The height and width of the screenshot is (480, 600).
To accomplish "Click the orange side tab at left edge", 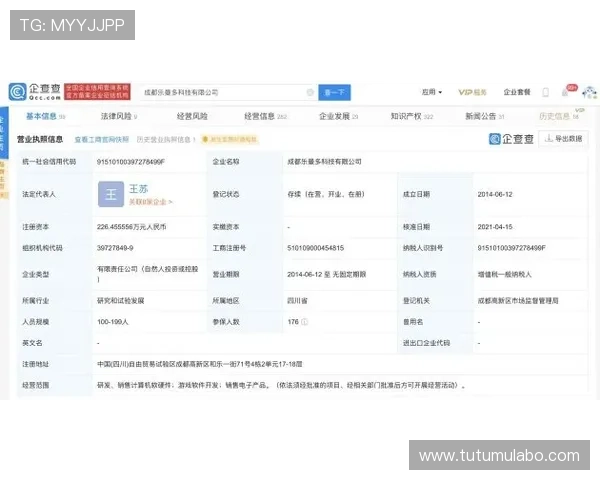I will (x=3, y=180).
